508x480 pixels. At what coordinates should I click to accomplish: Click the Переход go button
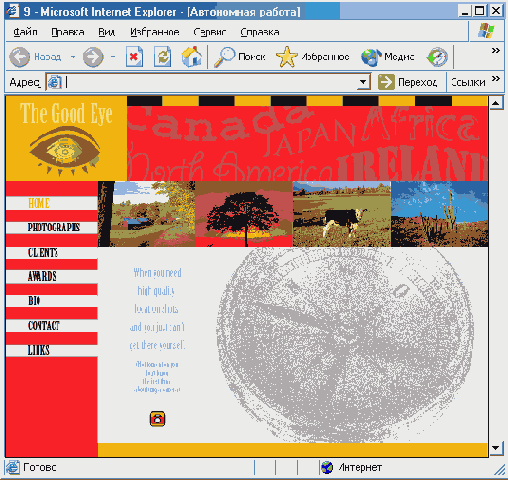pos(408,82)
